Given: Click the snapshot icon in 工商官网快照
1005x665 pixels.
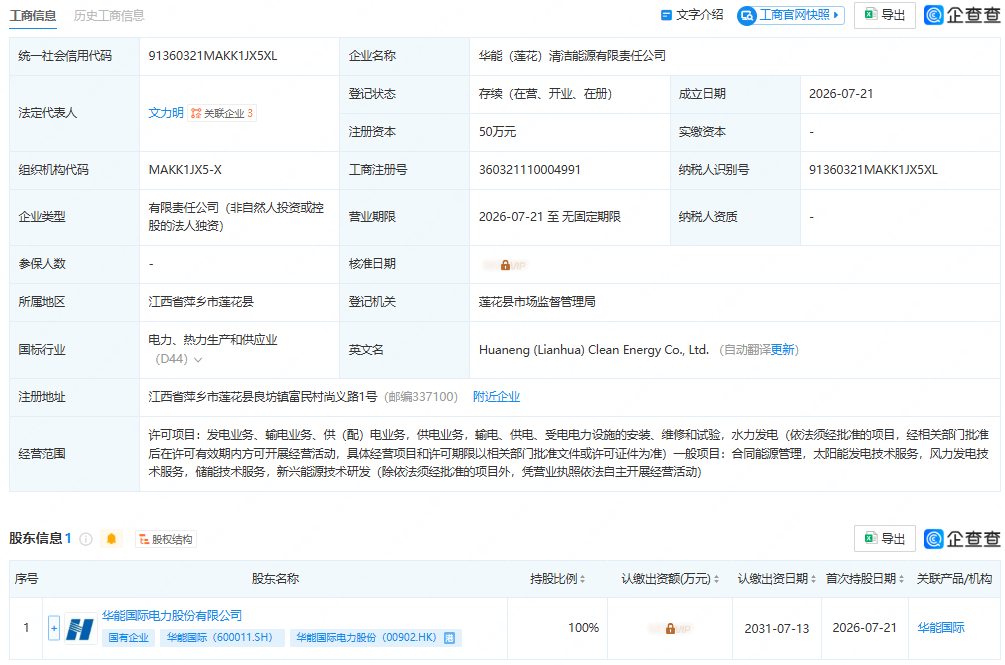Looking at the screenshot, I should (x=747, y=15).
